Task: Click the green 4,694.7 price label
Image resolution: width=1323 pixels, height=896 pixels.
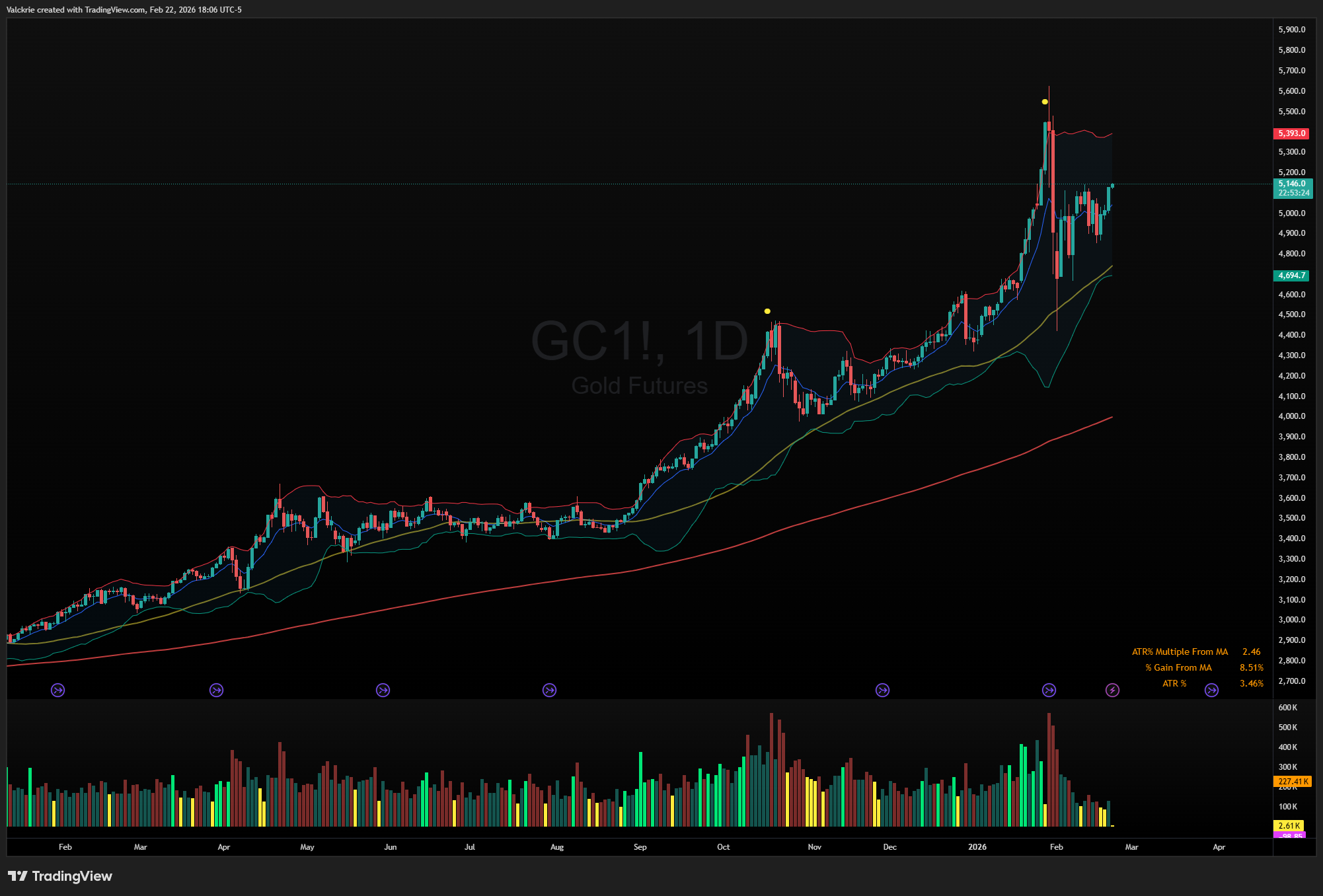Action: 1291,276
